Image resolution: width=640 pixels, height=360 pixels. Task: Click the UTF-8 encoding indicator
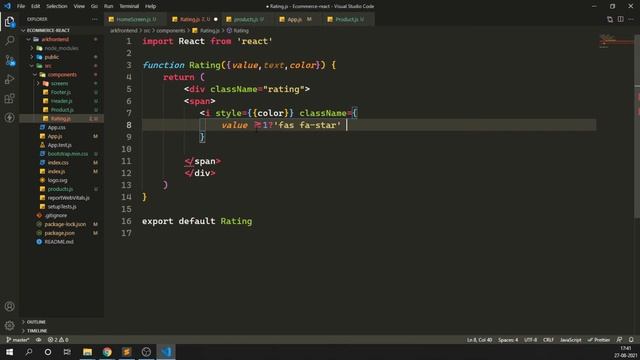(x=530, y=340)
